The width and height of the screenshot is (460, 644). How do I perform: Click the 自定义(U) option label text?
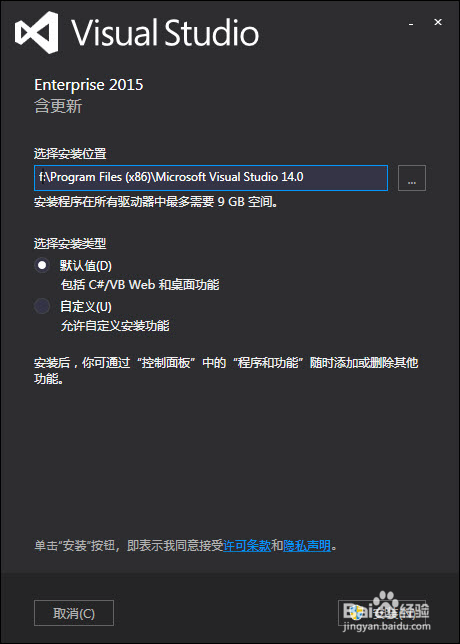coord(86,306)
